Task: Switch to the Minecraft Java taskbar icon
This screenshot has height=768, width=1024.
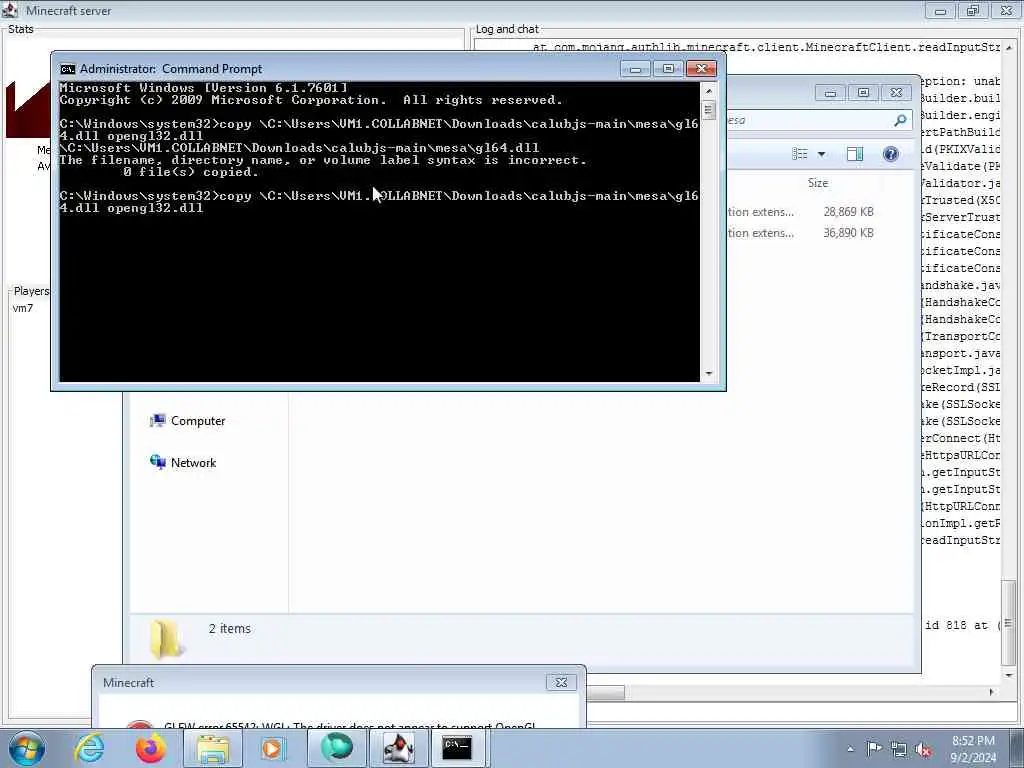Action: 398,748
